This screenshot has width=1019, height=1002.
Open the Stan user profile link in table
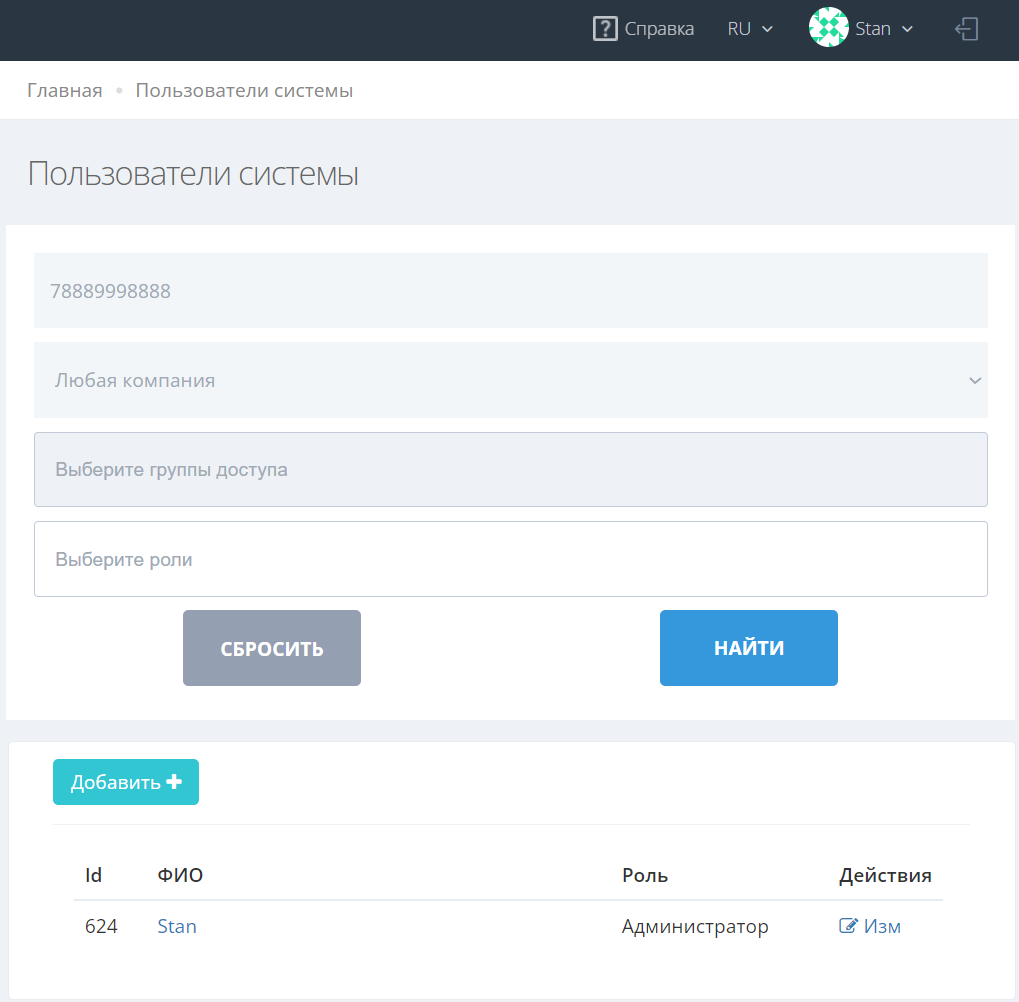pyautogui.click(x=177, y=927)
